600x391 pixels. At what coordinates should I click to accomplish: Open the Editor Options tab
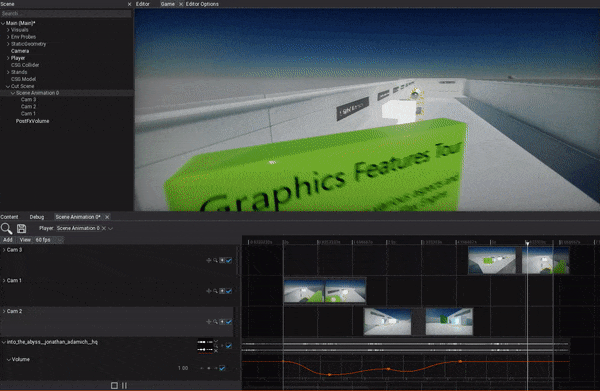[x=202, y=4]
